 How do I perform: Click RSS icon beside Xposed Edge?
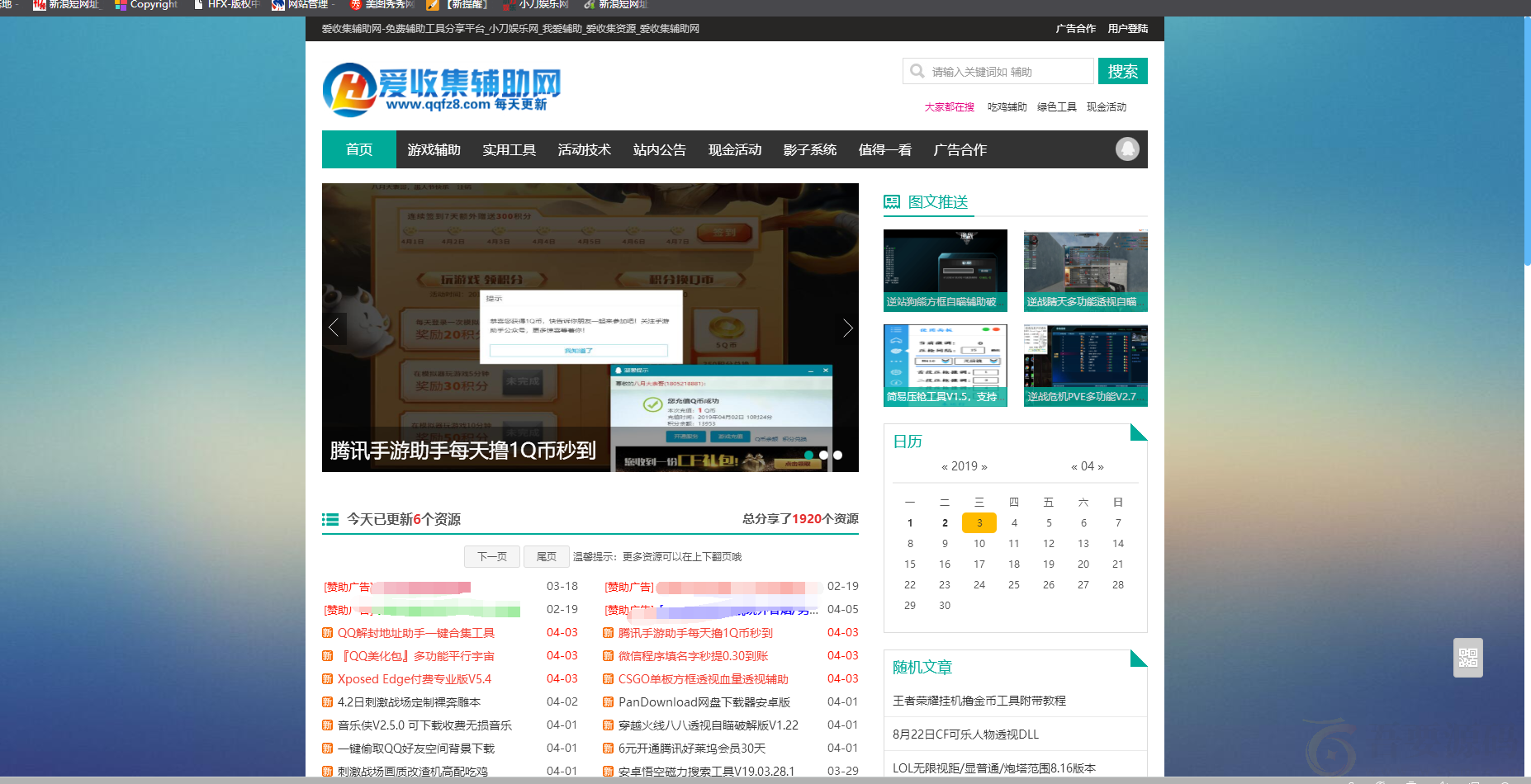[327, 679]
